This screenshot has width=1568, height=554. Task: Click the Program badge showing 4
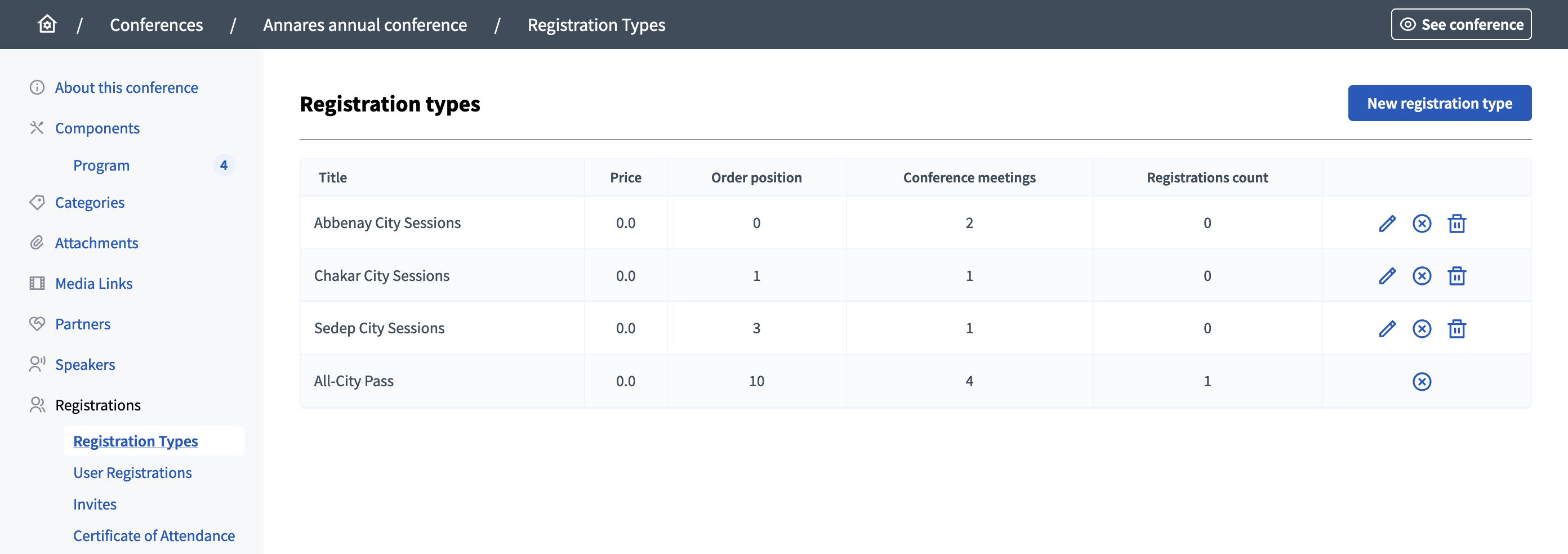point(224,164)
